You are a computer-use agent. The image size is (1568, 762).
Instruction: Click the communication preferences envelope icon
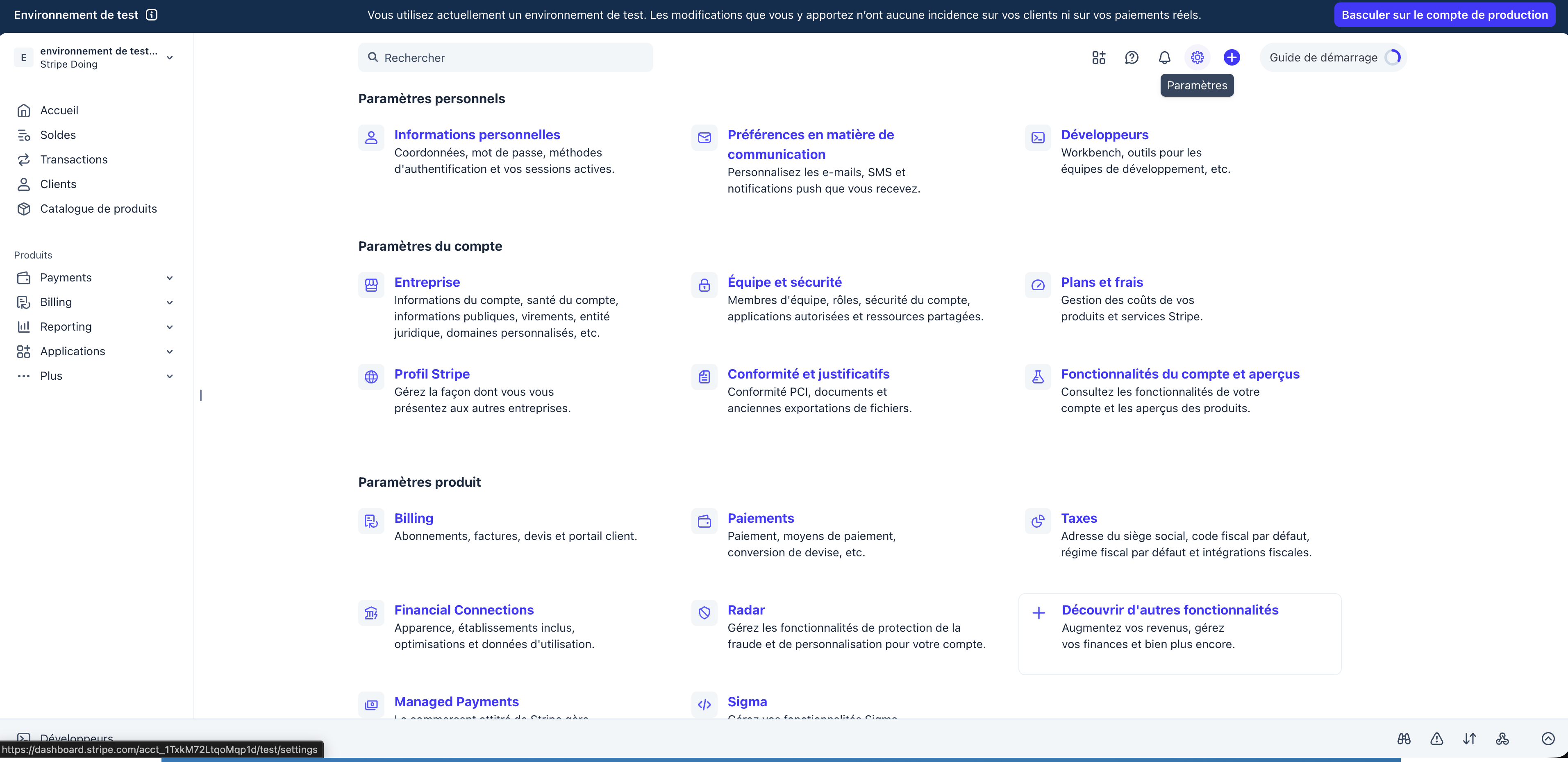[704, 138]
